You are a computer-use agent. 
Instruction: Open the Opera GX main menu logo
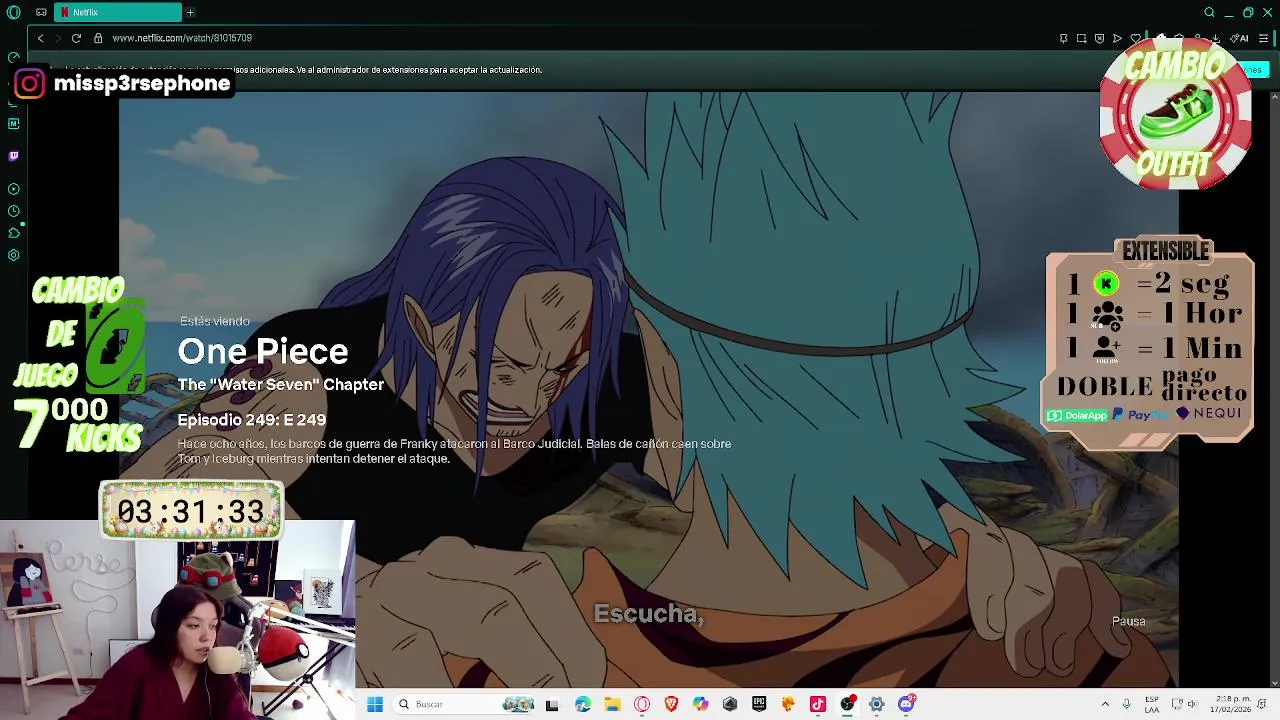[x=13, y=12]
